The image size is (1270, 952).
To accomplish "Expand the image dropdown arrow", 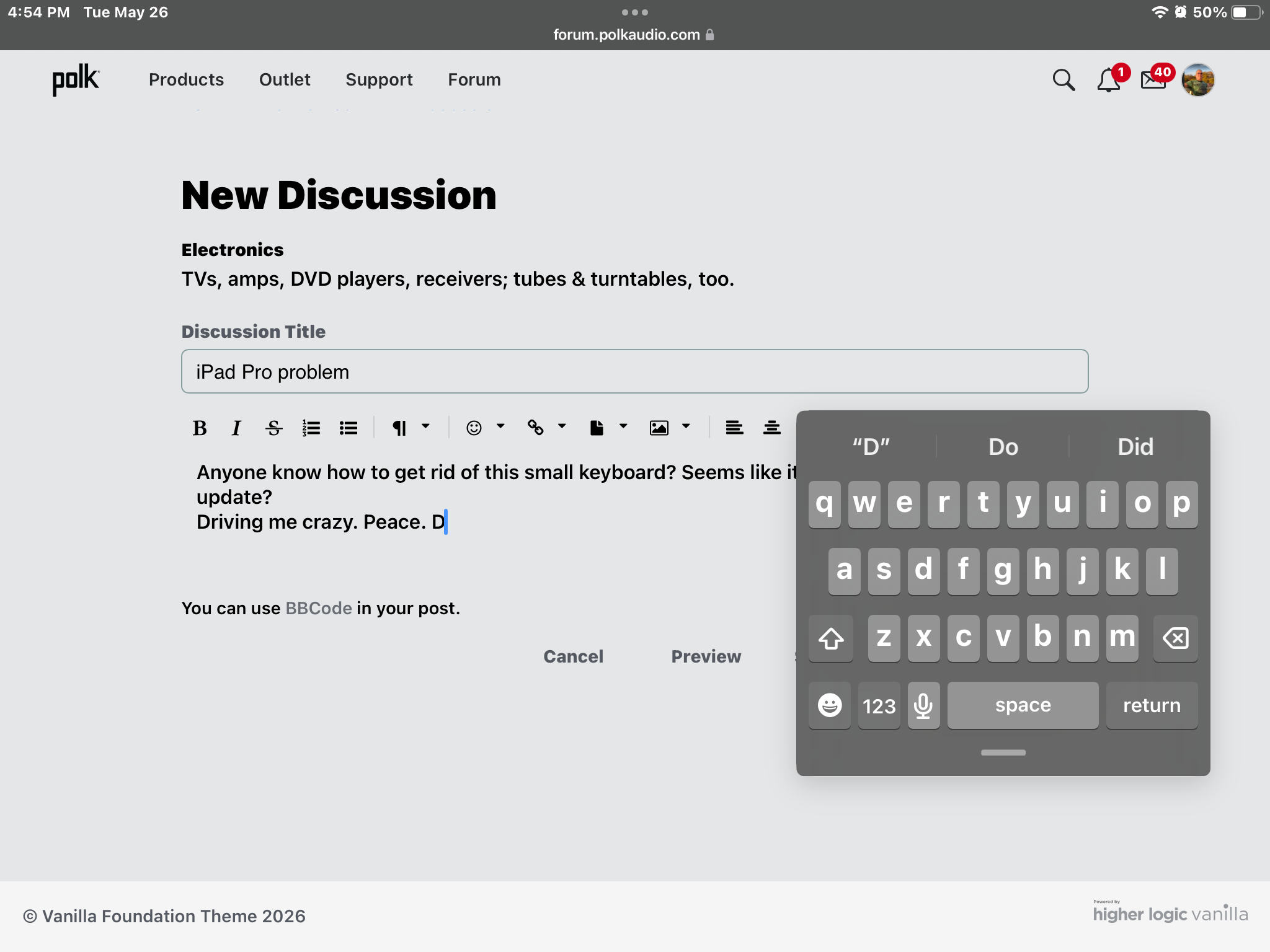I will click(x=686, y=426).
